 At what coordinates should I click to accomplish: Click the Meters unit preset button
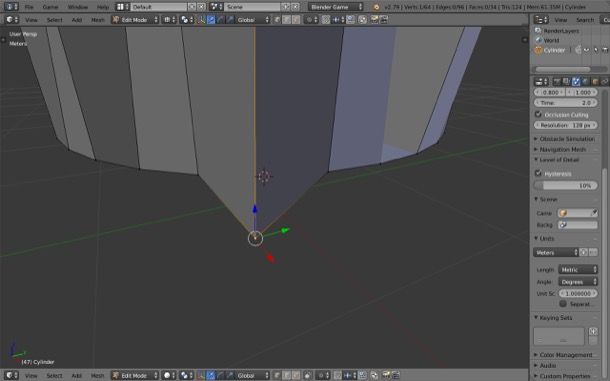(556, 253)
